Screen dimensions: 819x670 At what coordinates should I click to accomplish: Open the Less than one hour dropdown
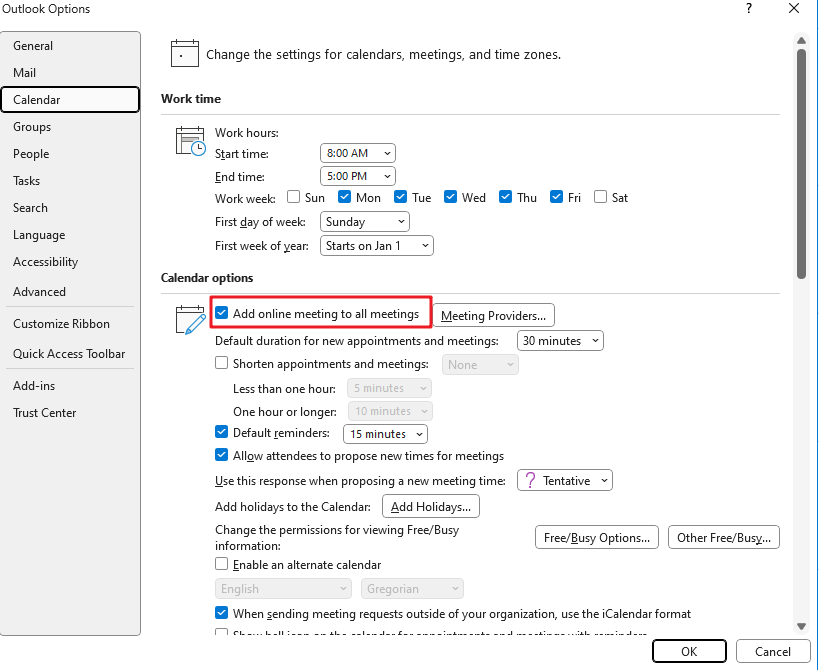(x=390, y=388)
